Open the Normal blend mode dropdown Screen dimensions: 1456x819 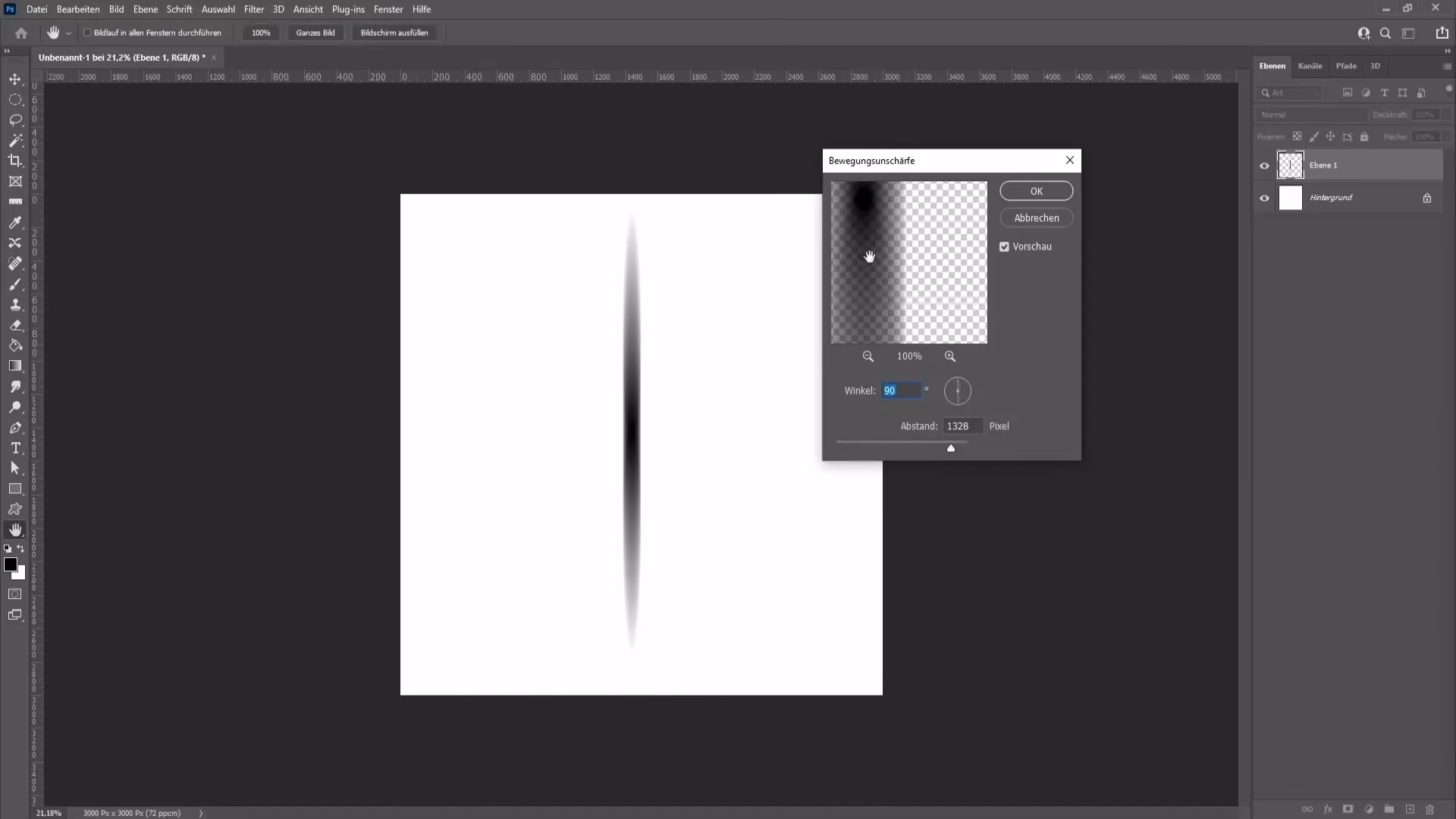pos(1310,115)
